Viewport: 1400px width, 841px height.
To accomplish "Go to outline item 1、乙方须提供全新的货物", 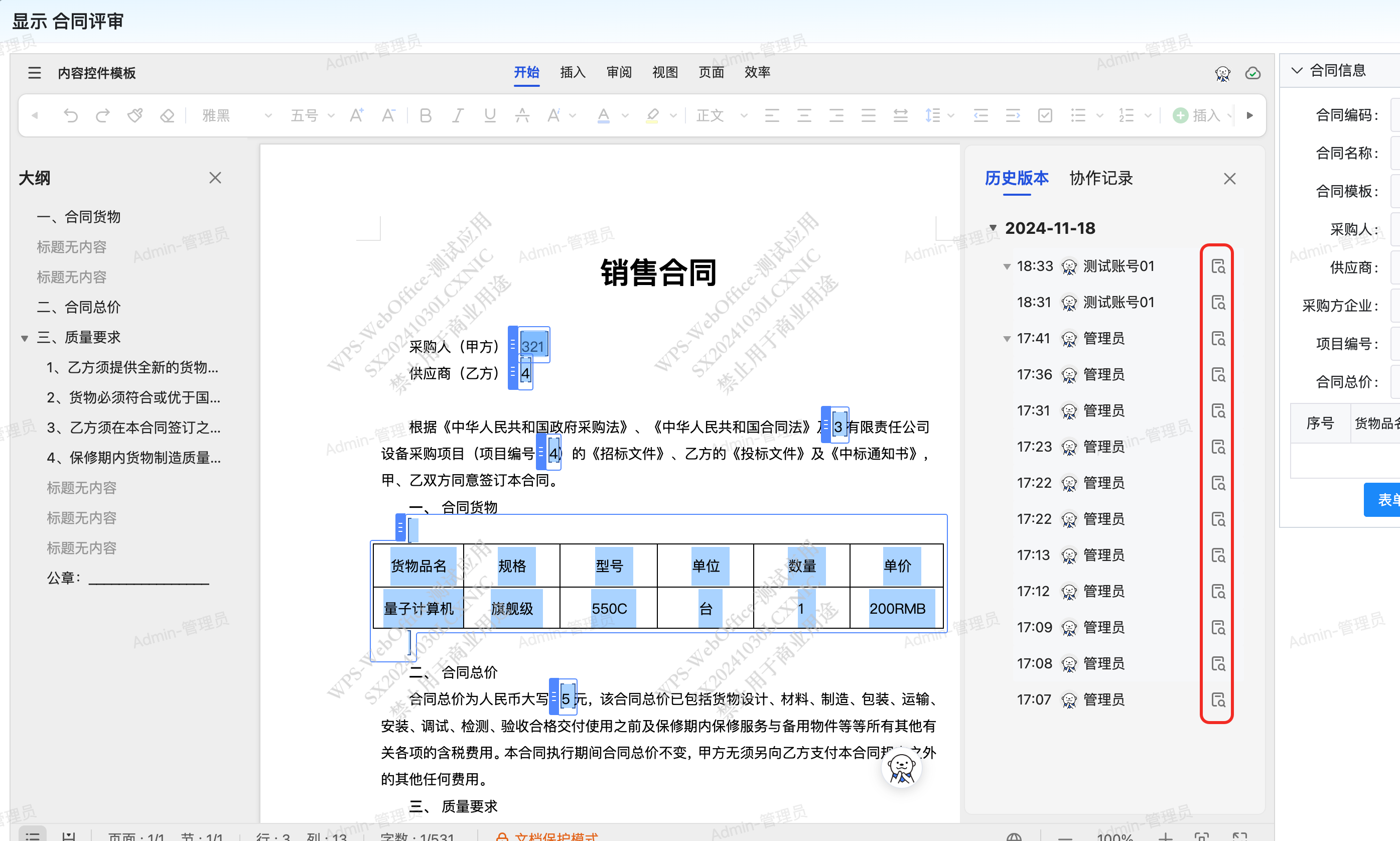I will (132, 368).
